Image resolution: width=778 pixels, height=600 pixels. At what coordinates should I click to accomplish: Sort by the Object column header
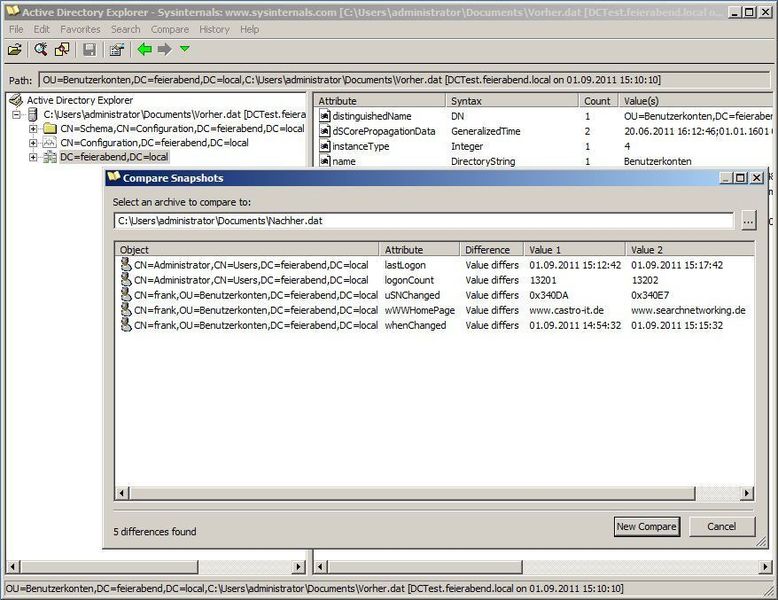pyautogui.click(x=247, y=250)
